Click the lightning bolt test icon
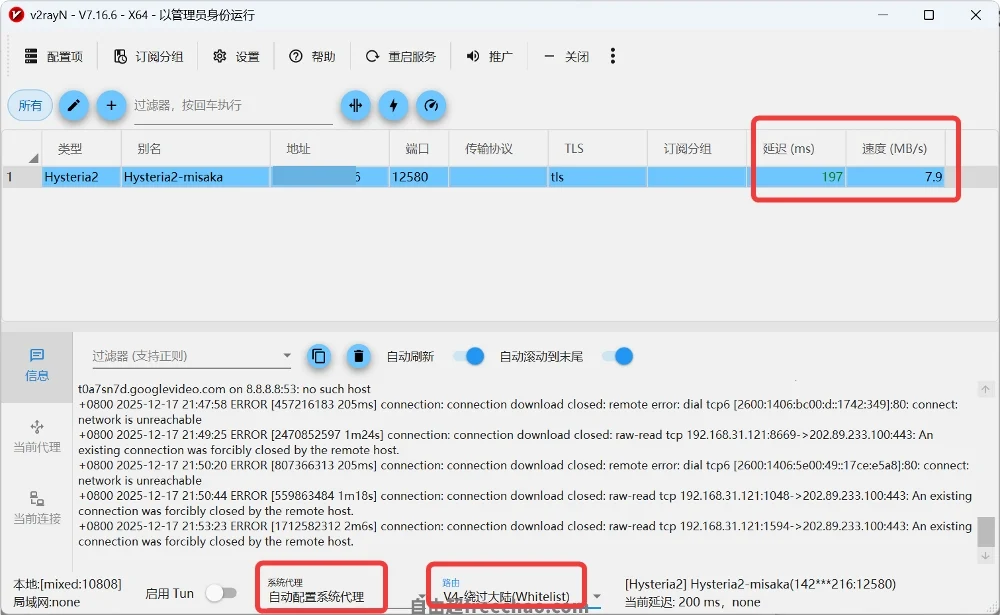Image resolution: width=1000 pixels, height=615 pixels. 393,105
